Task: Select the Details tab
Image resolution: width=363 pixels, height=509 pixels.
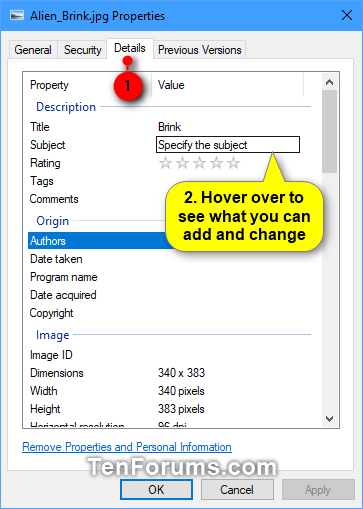Action: [x=130, y=48]
